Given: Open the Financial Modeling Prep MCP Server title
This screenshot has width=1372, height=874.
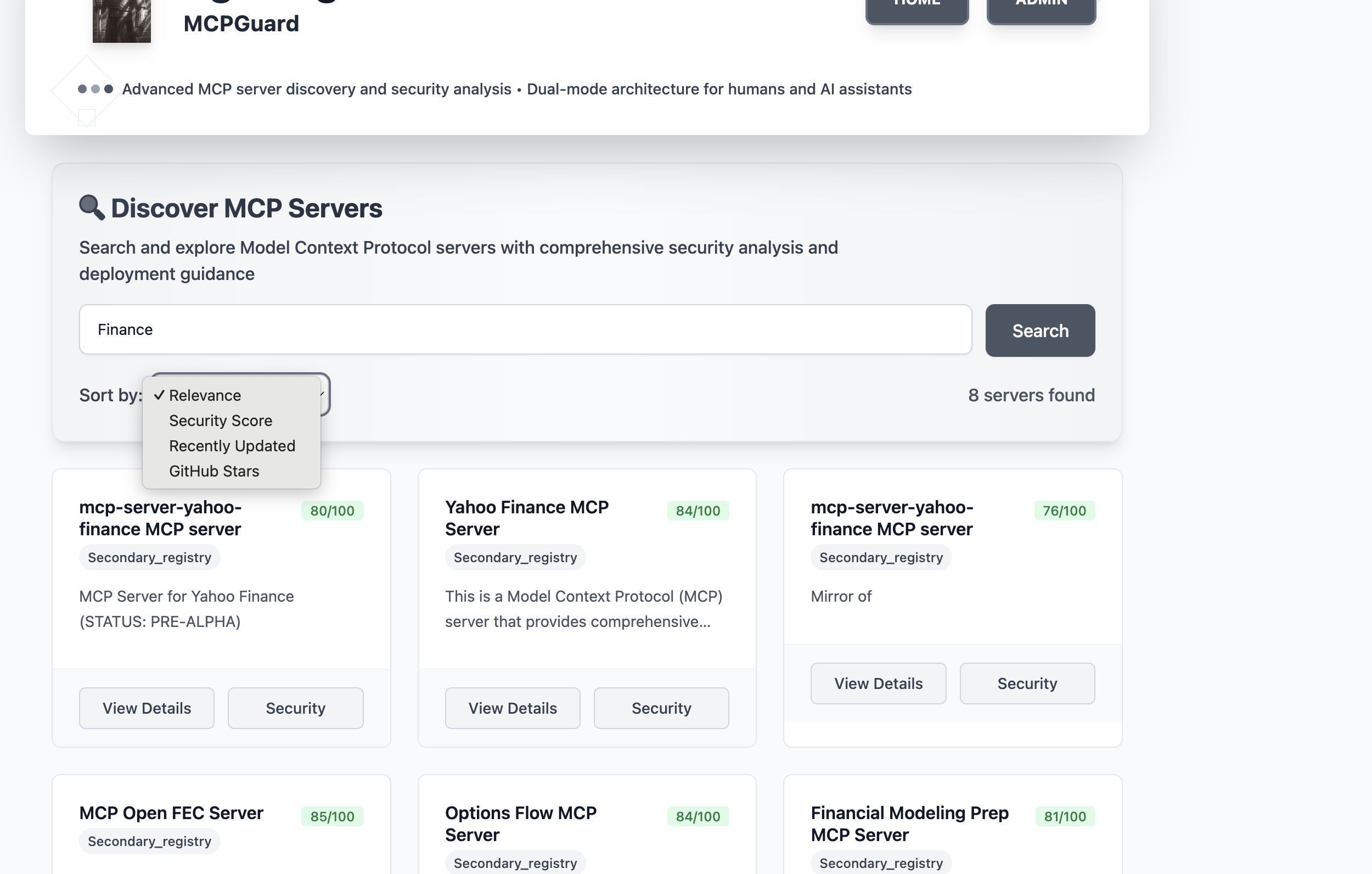Looking at the screenshot, I should (x=909, y=823).
